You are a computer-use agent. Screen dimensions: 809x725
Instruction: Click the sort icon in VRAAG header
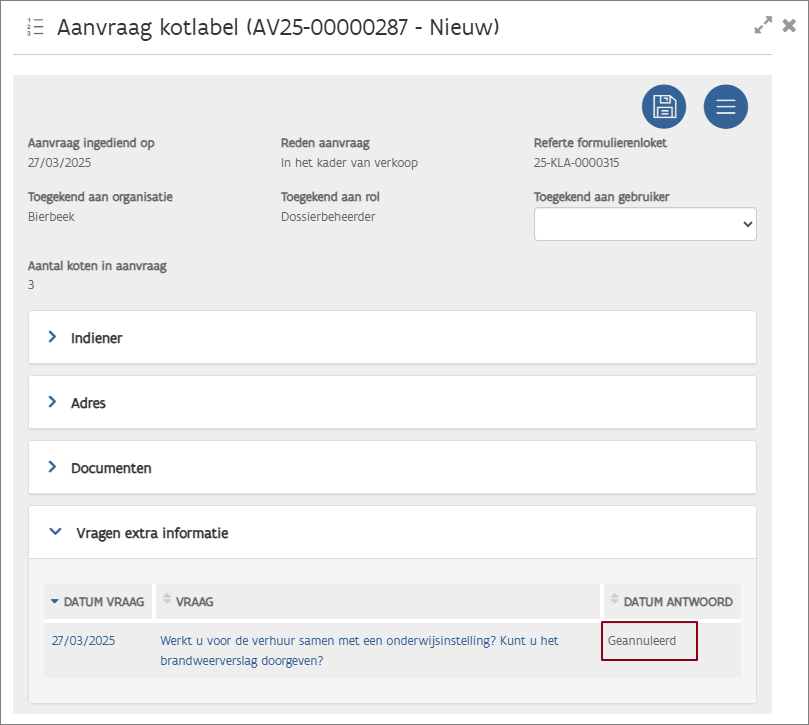[x=167, y=599]
